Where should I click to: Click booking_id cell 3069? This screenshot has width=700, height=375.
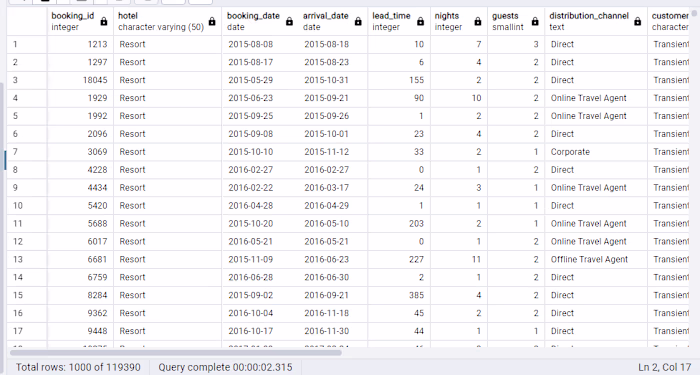pos(80,152)
